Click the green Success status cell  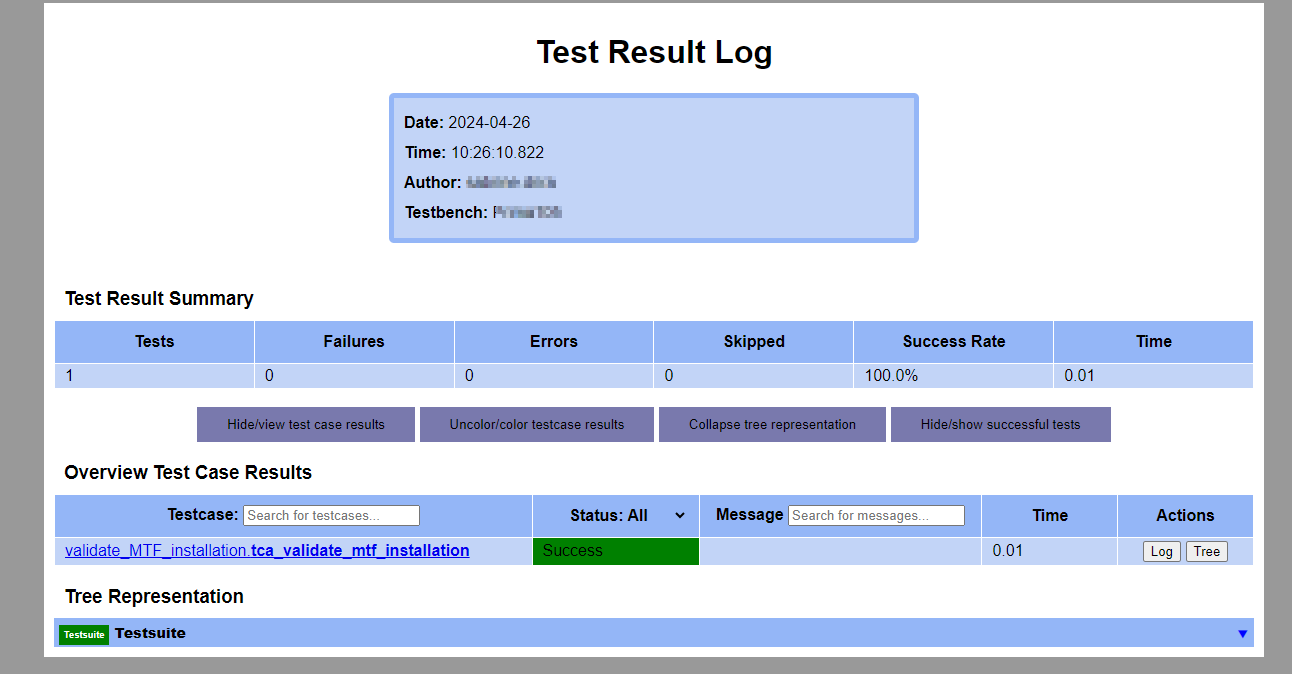click(615, 551)
